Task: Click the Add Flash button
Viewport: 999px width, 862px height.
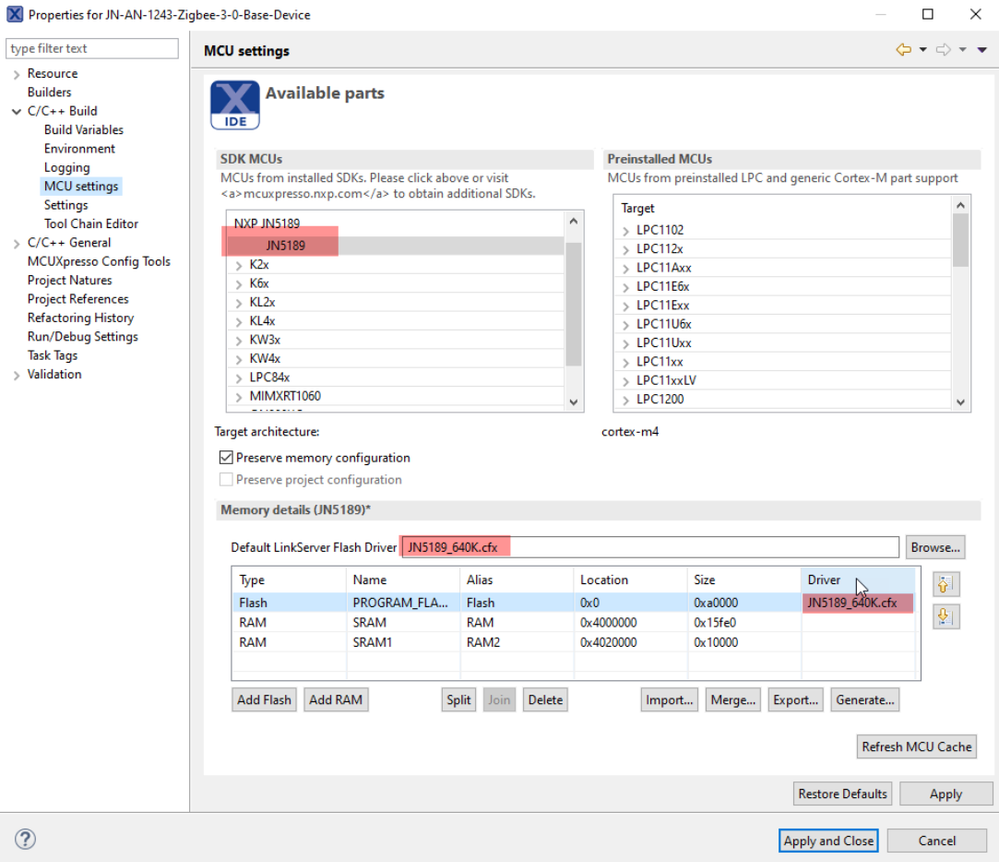Action: tap(264, 700)
